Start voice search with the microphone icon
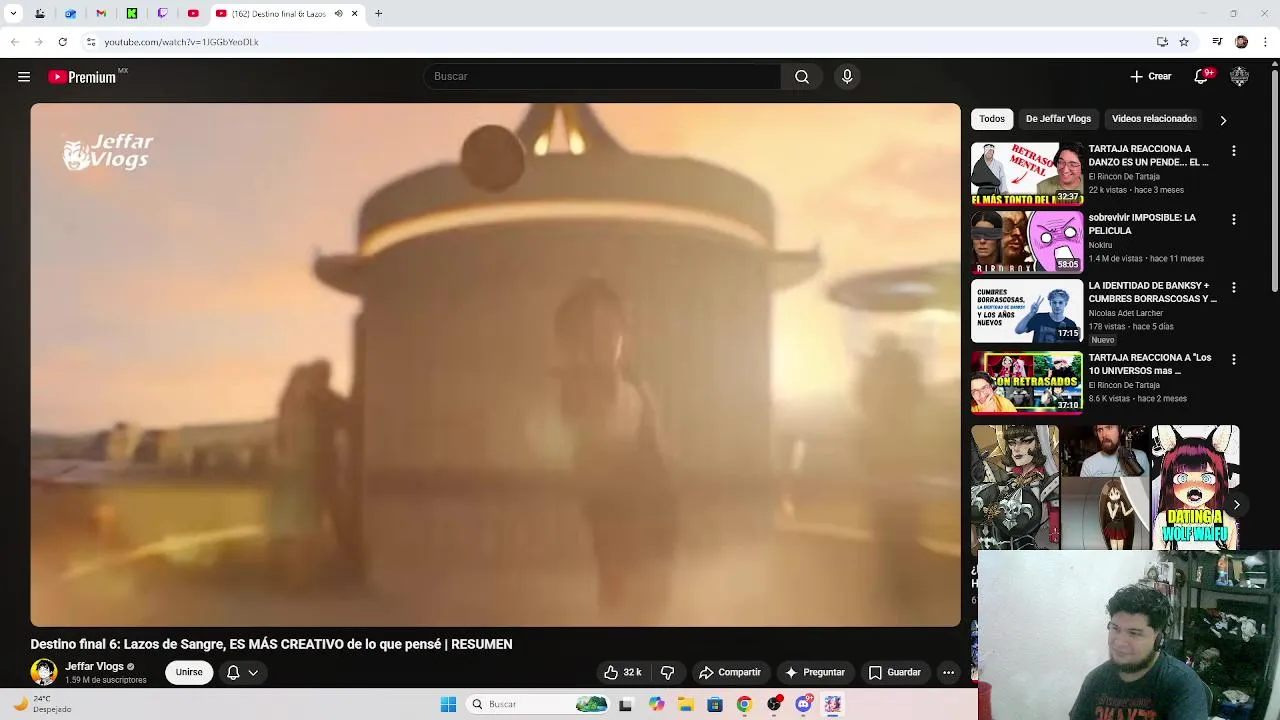Viewport: 1280px width, 720px height. [847, 77]
